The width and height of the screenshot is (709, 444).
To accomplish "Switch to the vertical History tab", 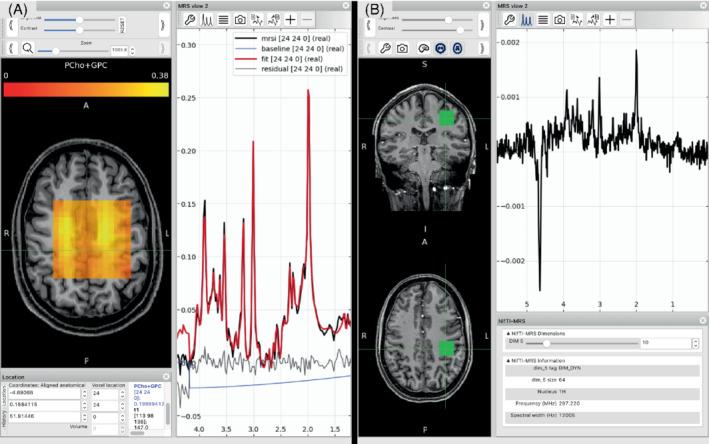I will [4, 418].
